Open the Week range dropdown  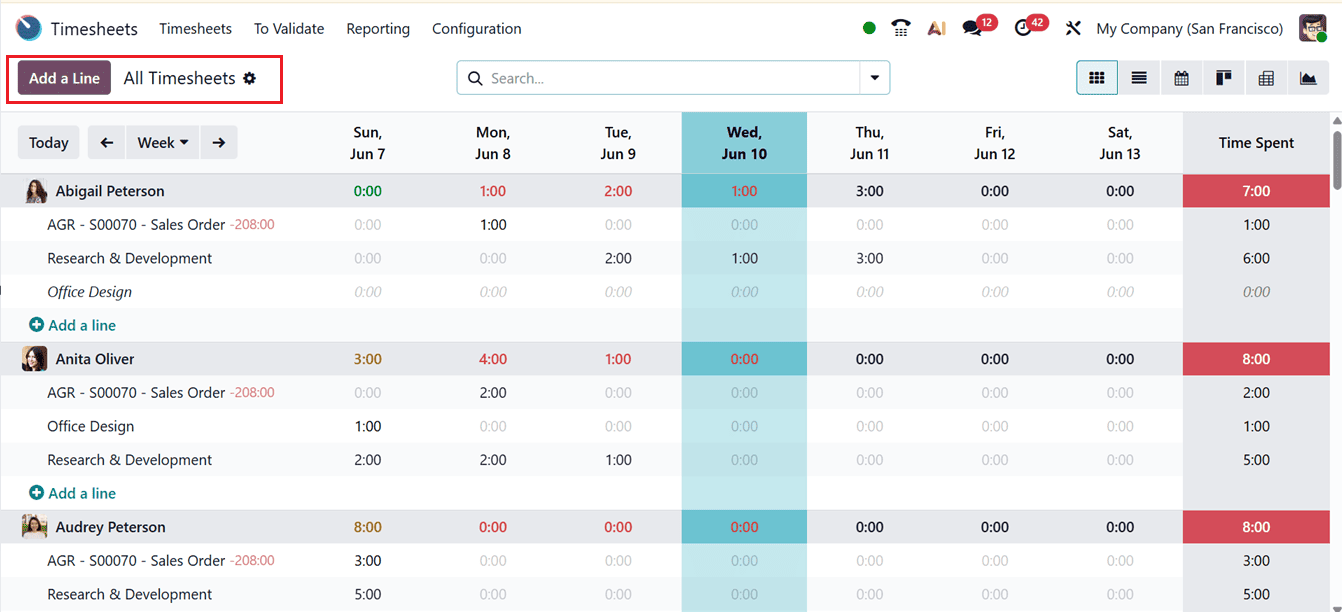[x=163, y=142]
